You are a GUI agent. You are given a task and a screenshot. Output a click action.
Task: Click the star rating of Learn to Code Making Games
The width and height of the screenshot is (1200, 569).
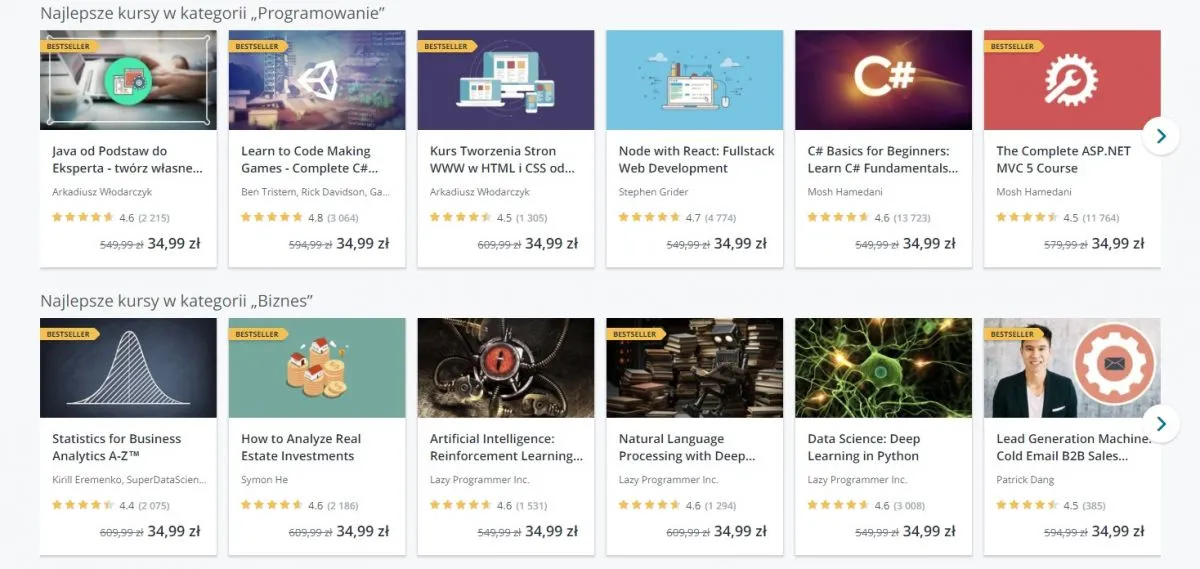pos(271,216)
